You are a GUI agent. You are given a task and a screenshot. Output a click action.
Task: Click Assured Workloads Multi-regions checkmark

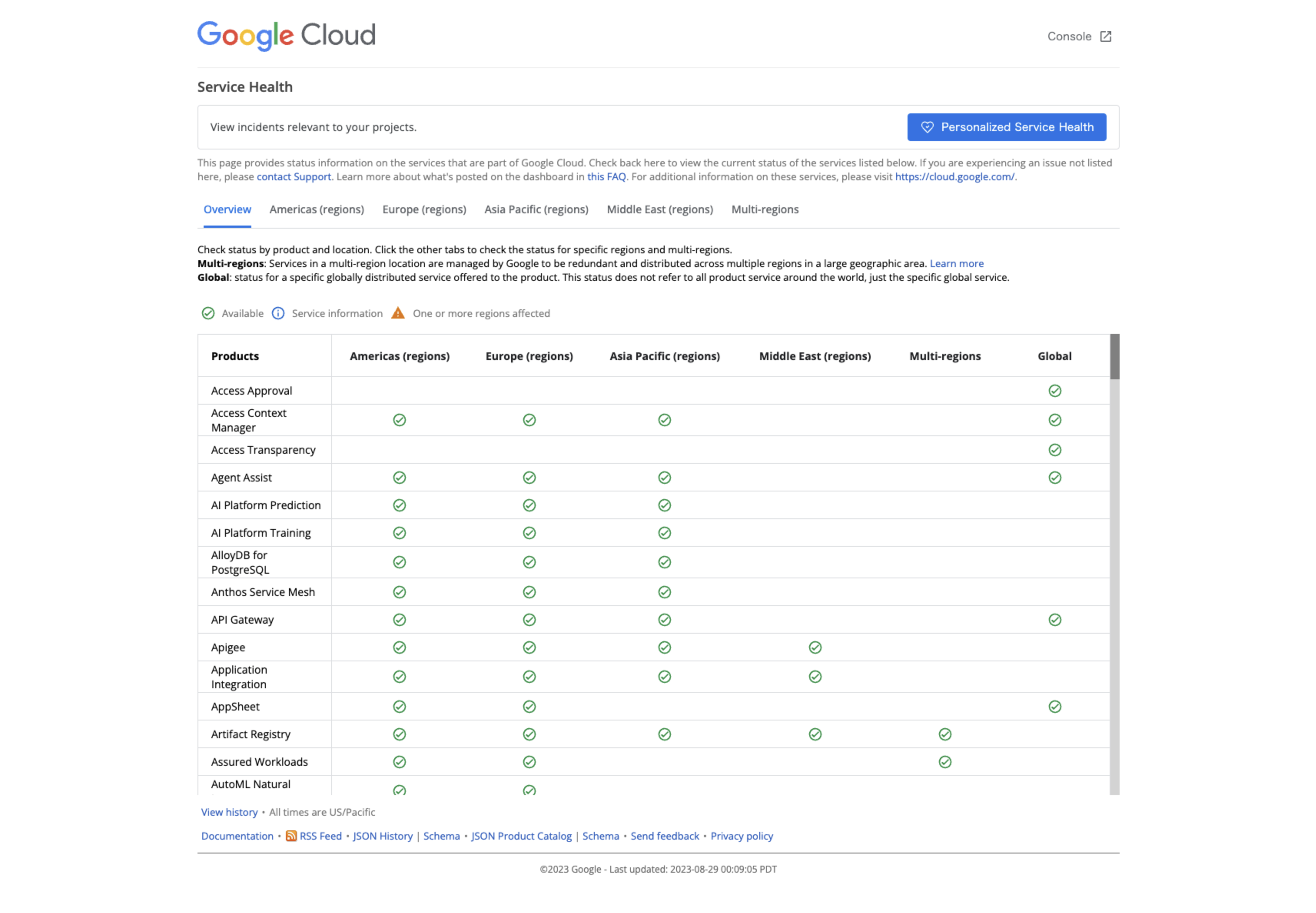coord(945,761)
